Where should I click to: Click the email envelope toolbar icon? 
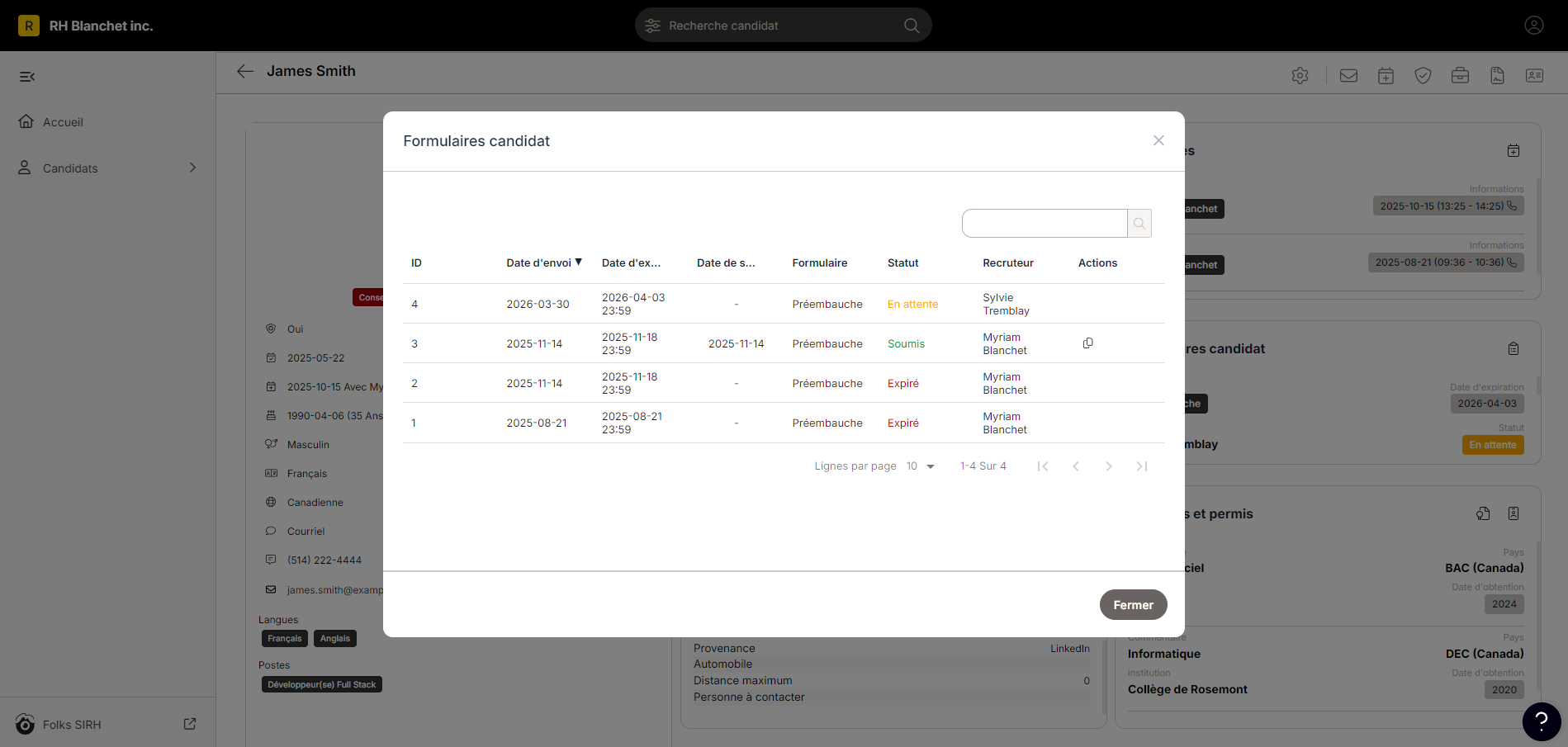tap(1349, 76)
